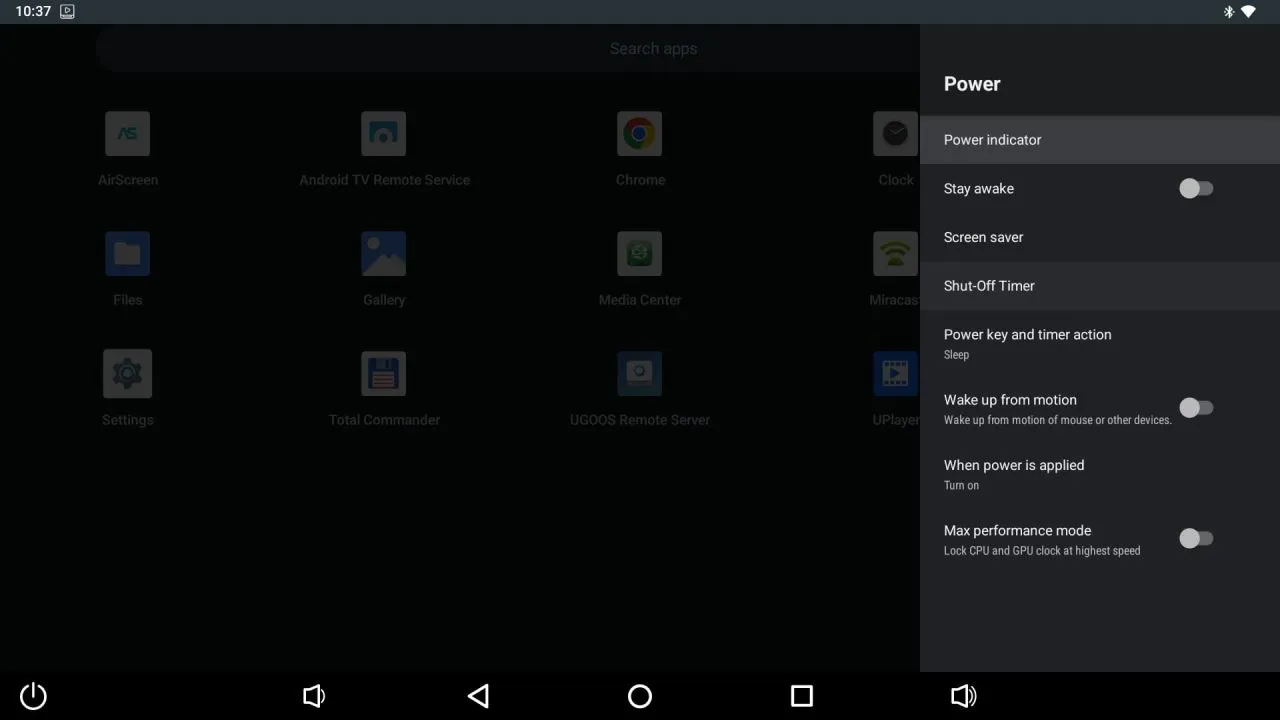Open Total Commander
1280x720 pixels.
click(384, 373)
